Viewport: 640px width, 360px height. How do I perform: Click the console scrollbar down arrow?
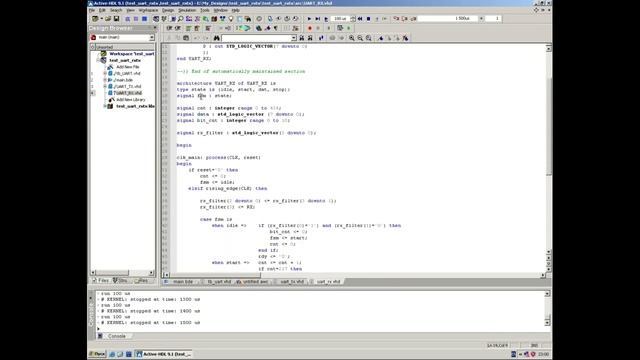click(x=547, y=323)
